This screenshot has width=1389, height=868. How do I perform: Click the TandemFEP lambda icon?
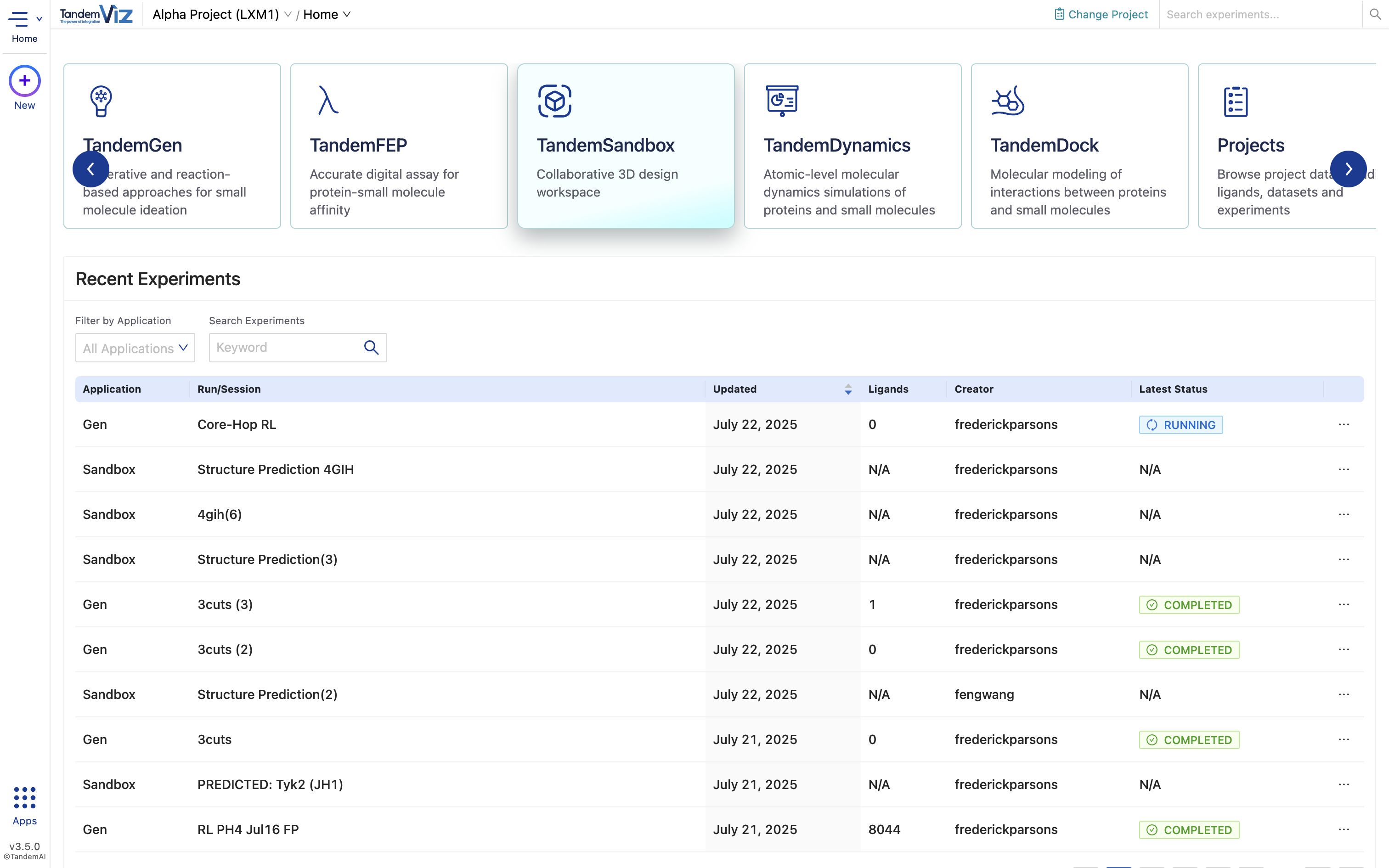coord(328,101)
